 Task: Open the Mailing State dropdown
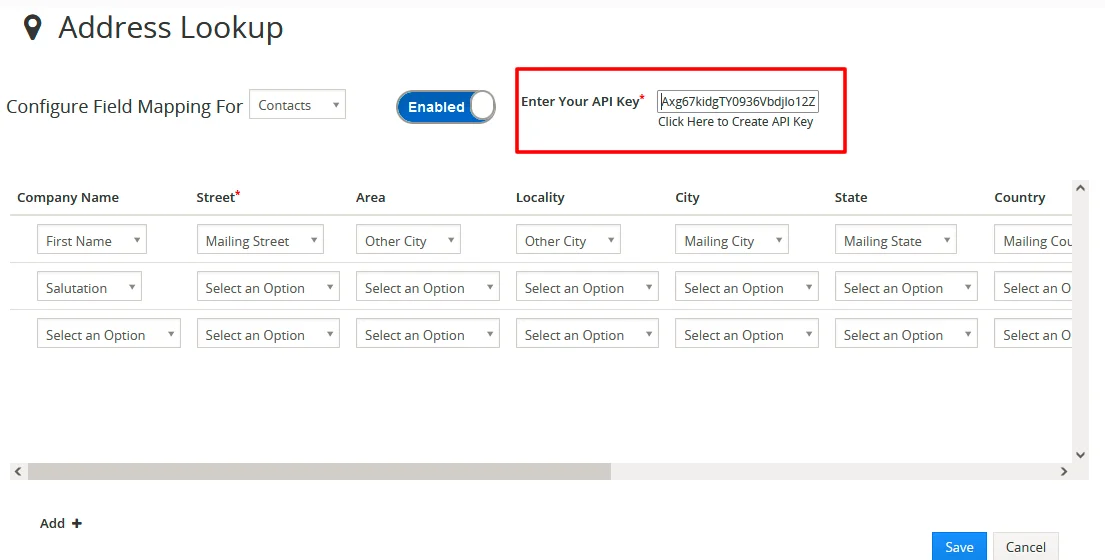[895, 241]
